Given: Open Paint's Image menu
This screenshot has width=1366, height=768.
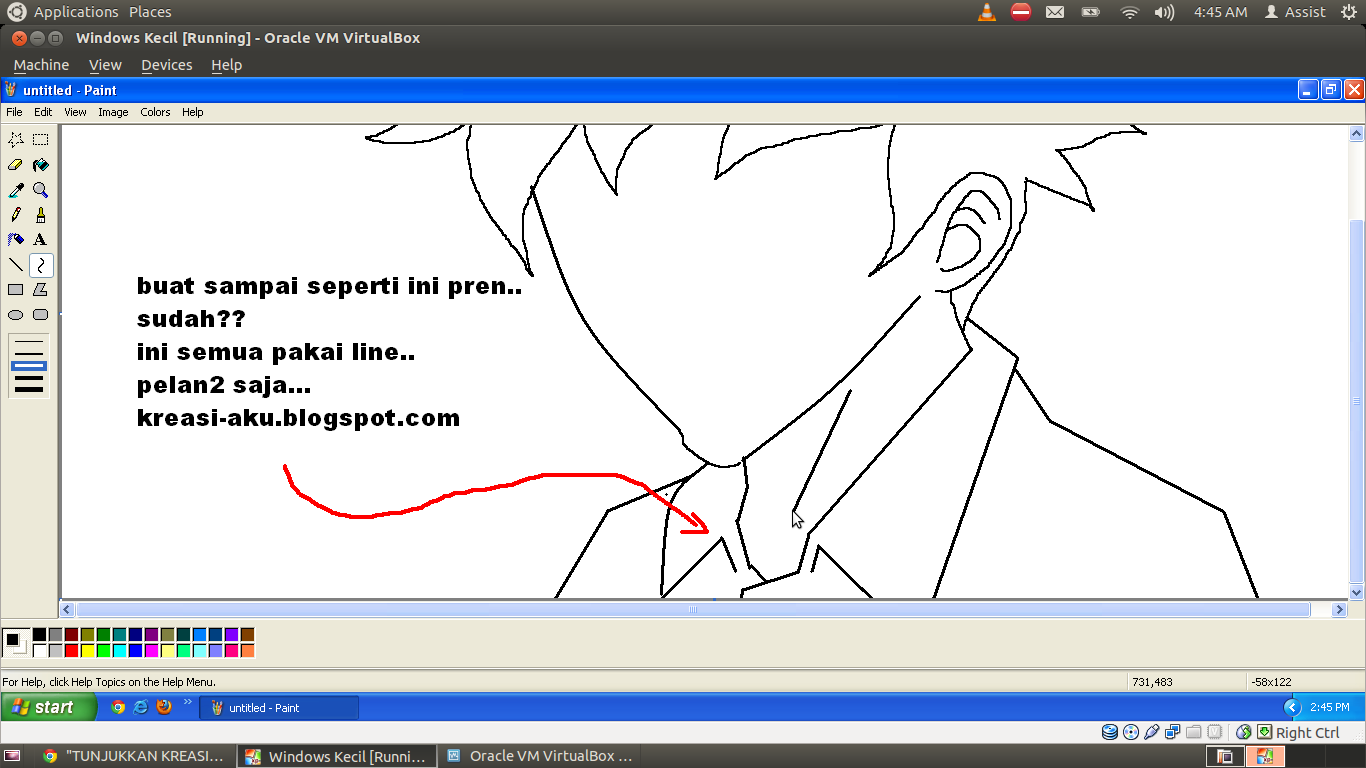Looking at the screenshot, I should point(113,112).
